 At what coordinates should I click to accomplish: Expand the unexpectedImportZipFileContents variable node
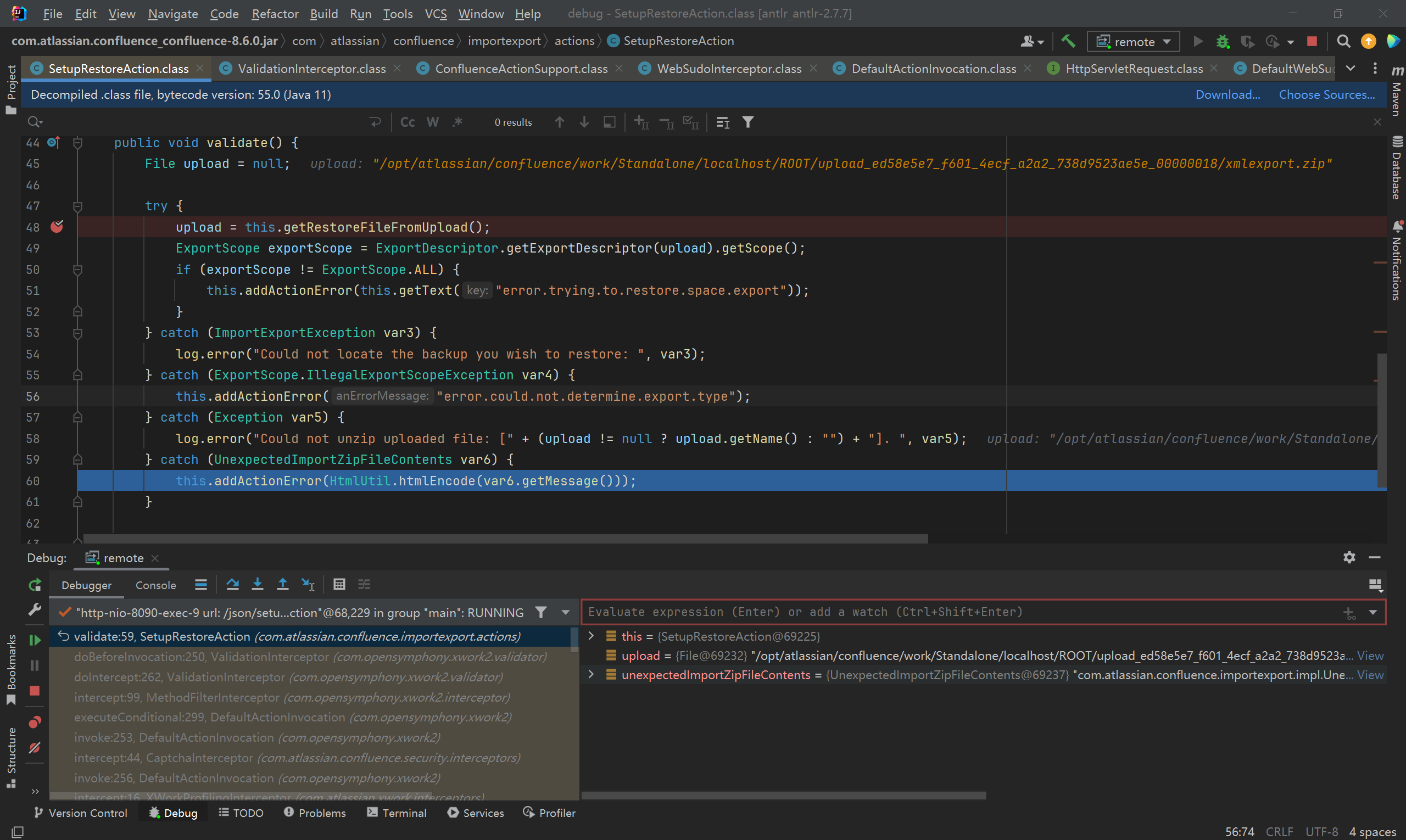point(591,674)
